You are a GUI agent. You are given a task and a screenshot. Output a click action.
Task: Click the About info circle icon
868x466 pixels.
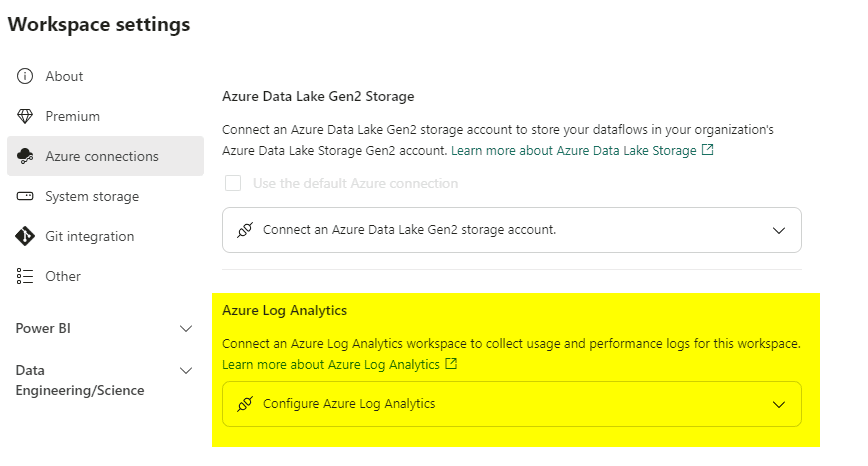coord(25,76)
